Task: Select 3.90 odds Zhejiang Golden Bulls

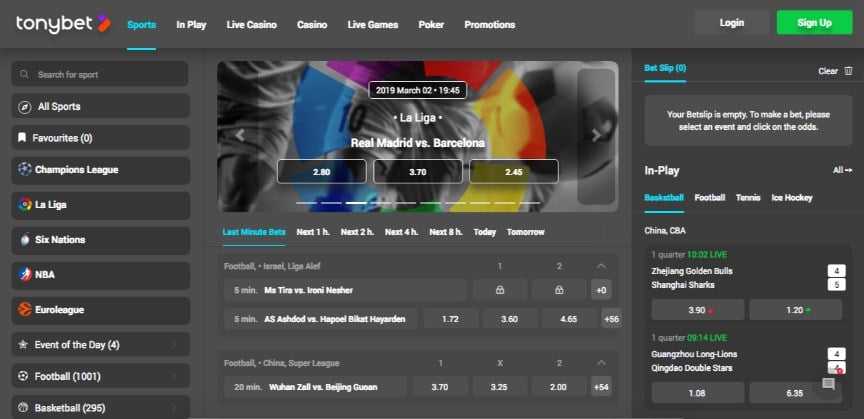Action: (698, 310)
